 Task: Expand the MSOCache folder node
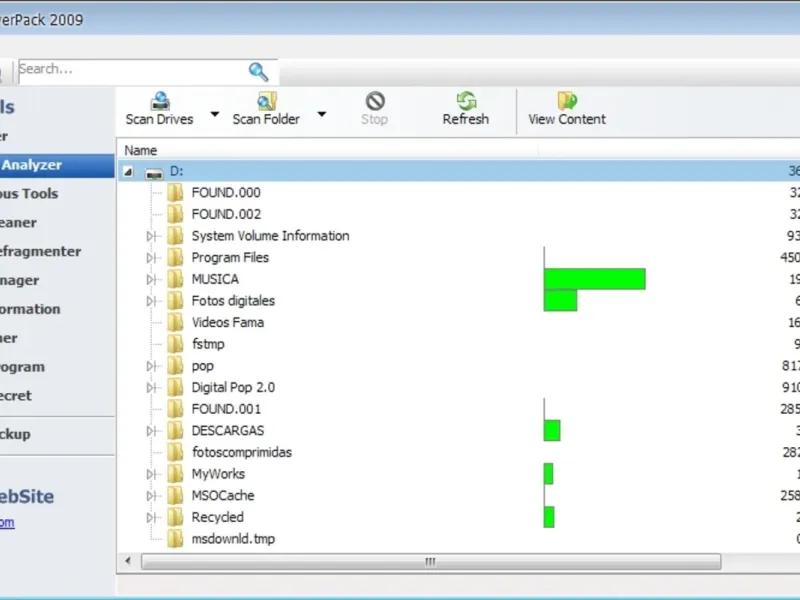coord(151,496)
